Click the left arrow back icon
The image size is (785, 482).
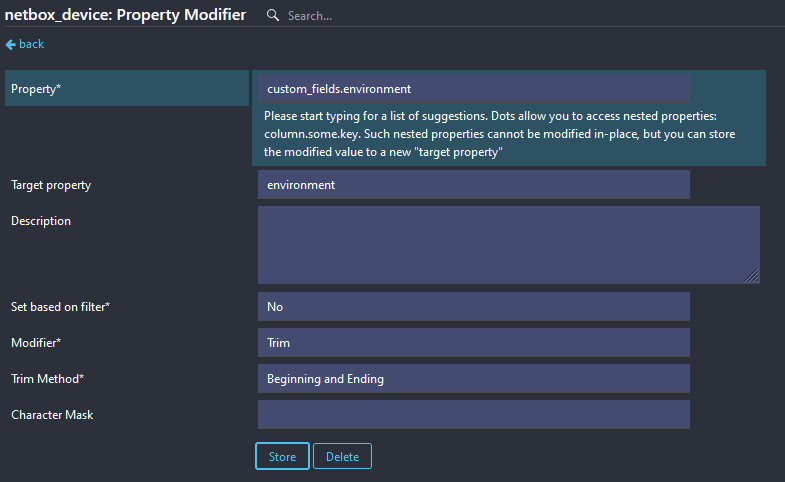point(11,45)
